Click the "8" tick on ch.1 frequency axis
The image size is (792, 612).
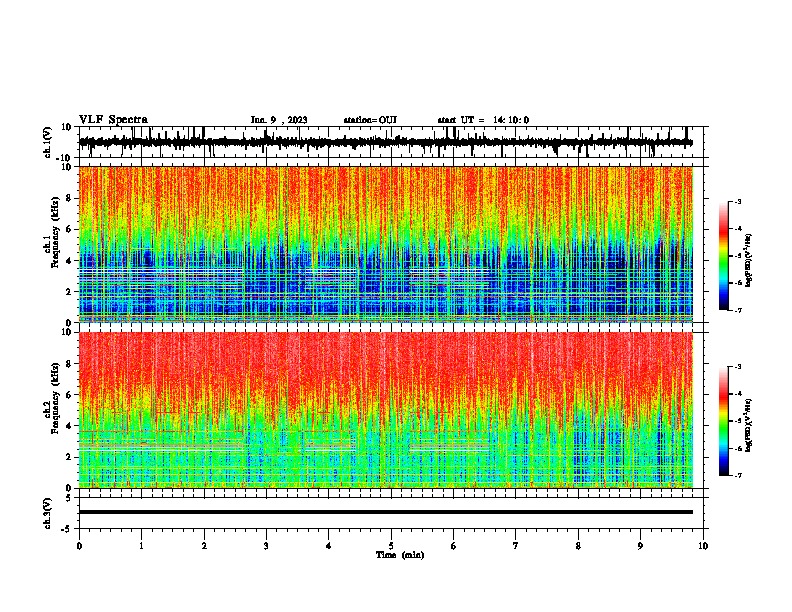(69, 198)
